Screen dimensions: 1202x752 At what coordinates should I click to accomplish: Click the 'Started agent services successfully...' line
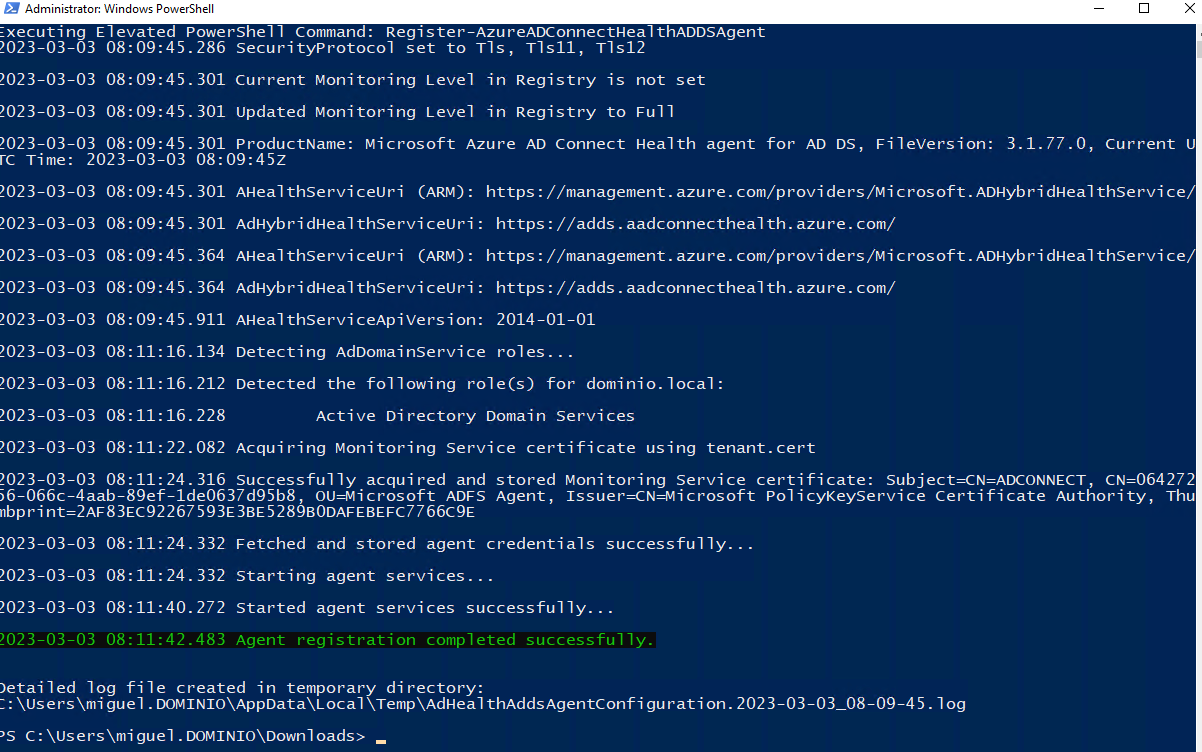424,608
